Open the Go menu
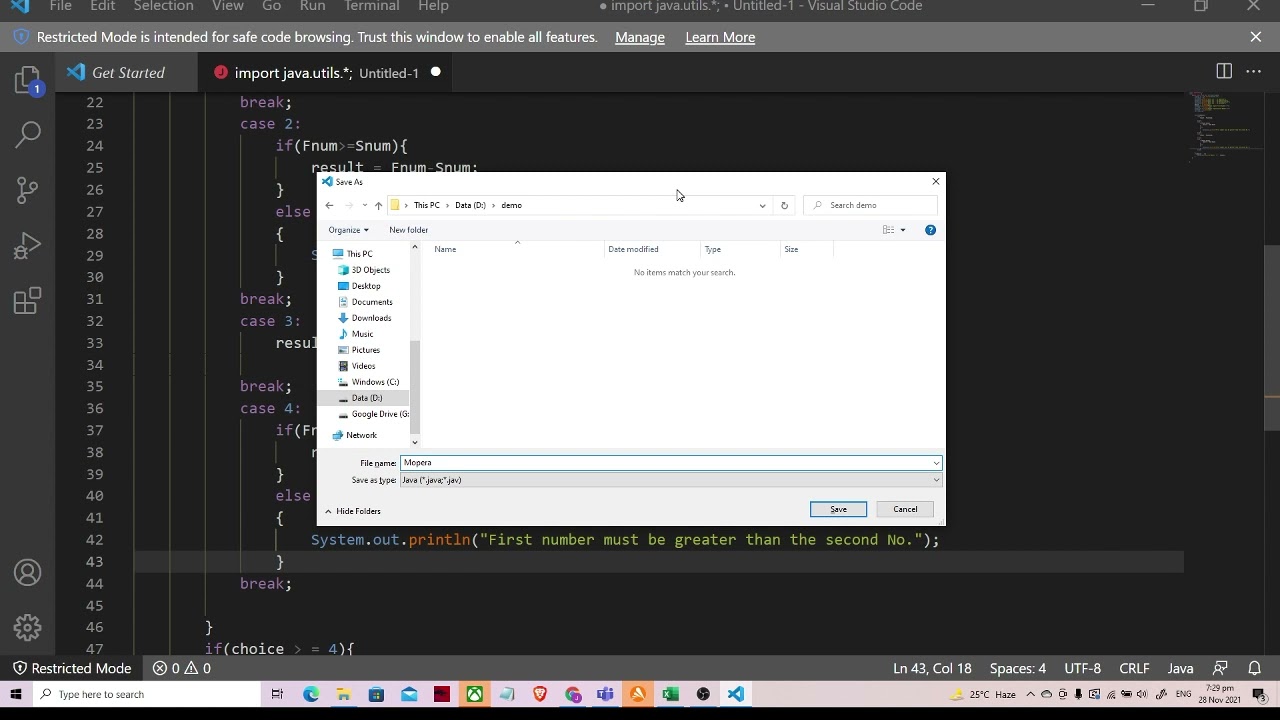The image size is (1280, 720). tap(271, 7)
